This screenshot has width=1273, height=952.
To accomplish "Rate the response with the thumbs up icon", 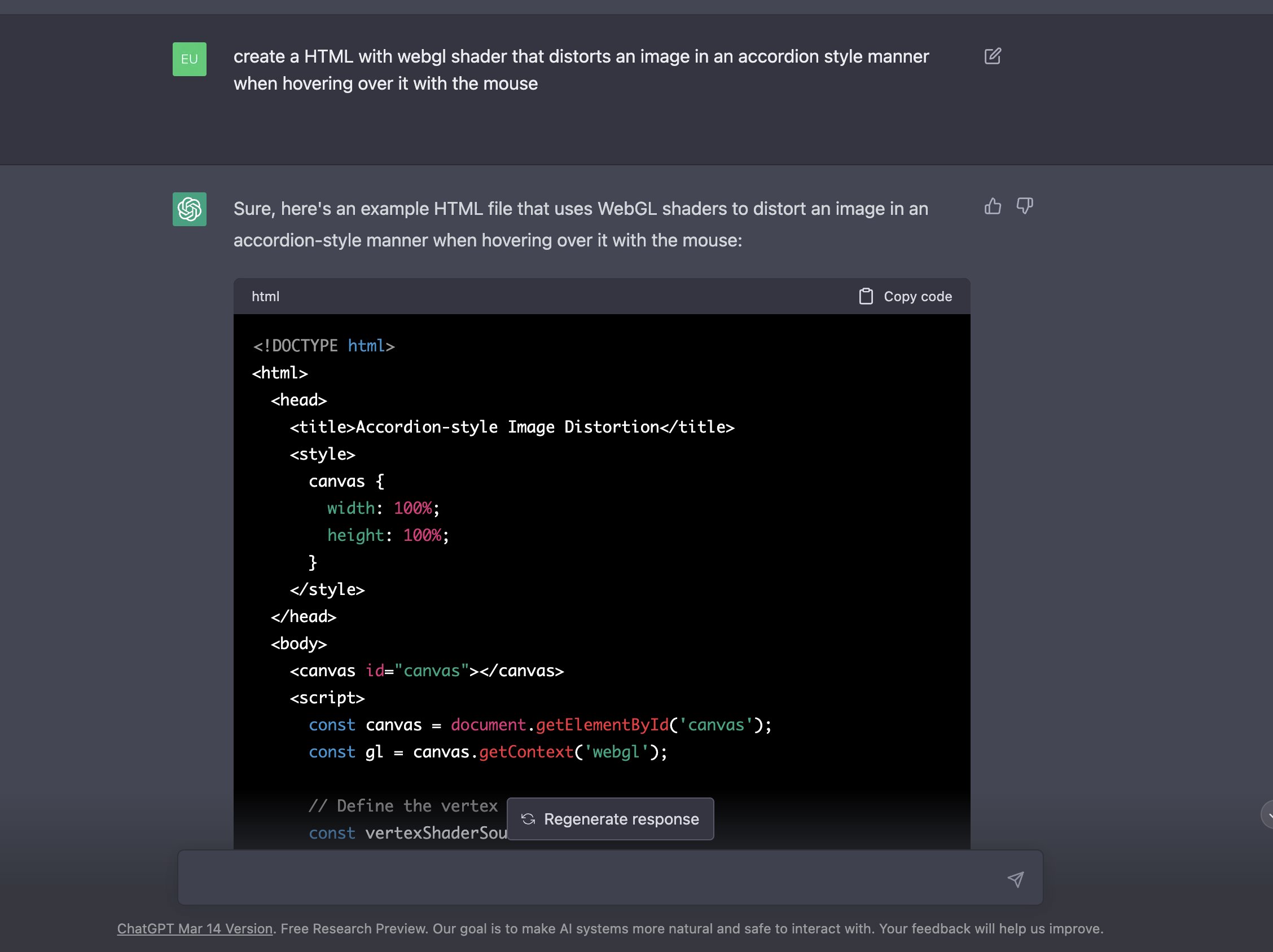I will click(x=992, y=206).
